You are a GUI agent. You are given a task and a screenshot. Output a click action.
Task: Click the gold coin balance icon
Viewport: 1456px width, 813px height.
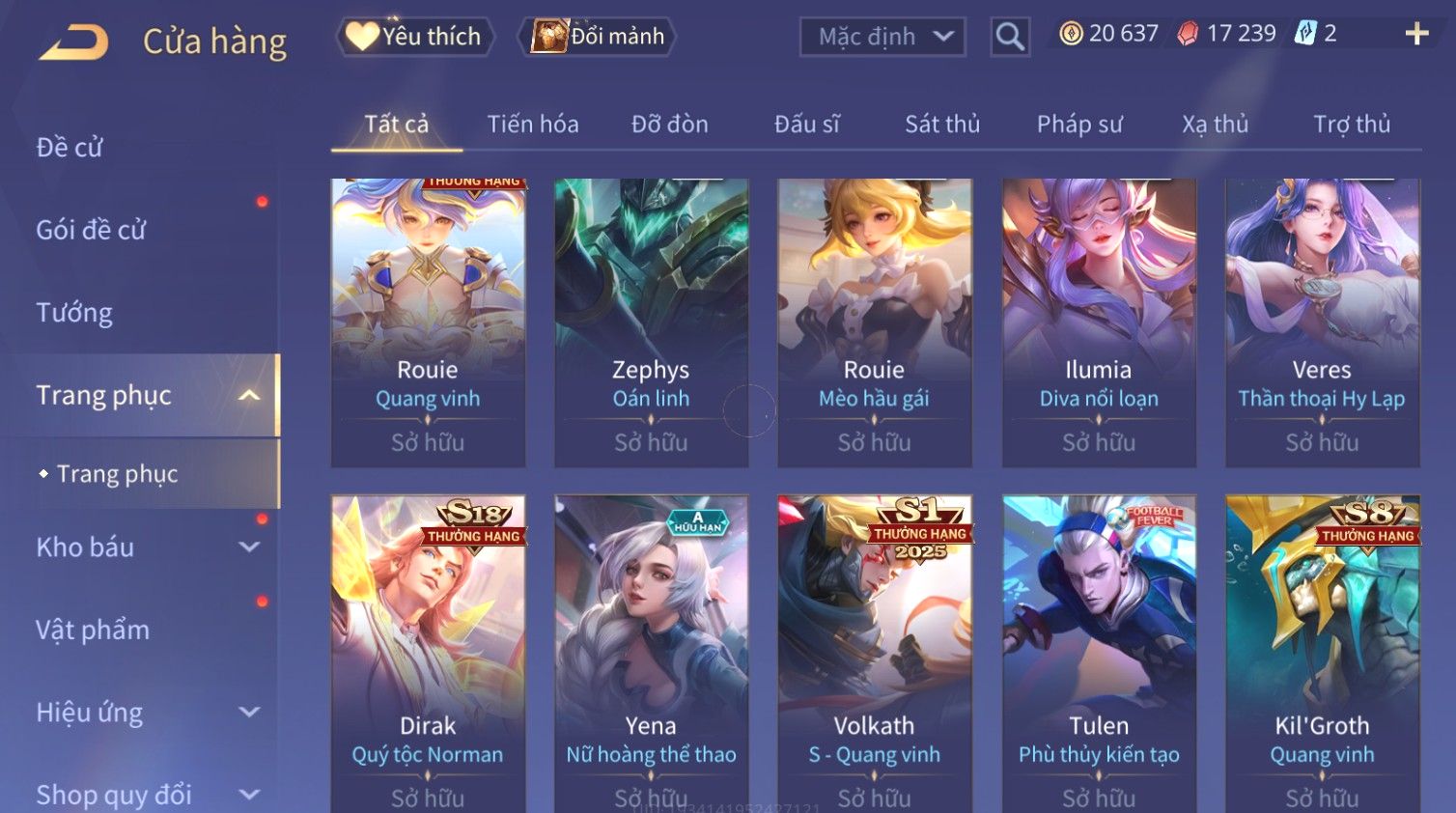tap(1071, 34)
